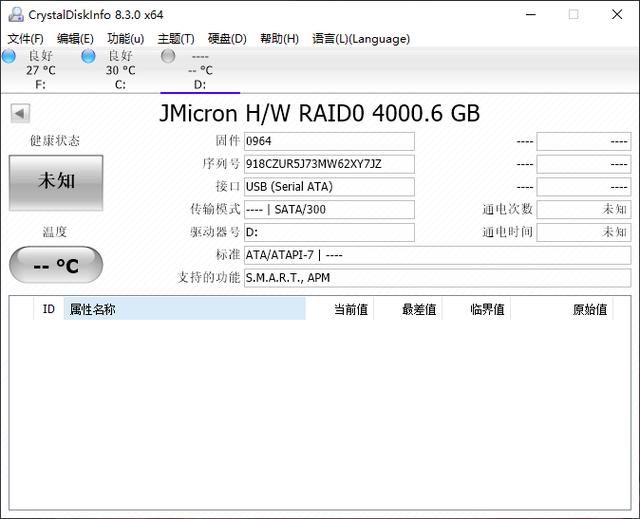Open the 主题(T) menu

[176, 39]
